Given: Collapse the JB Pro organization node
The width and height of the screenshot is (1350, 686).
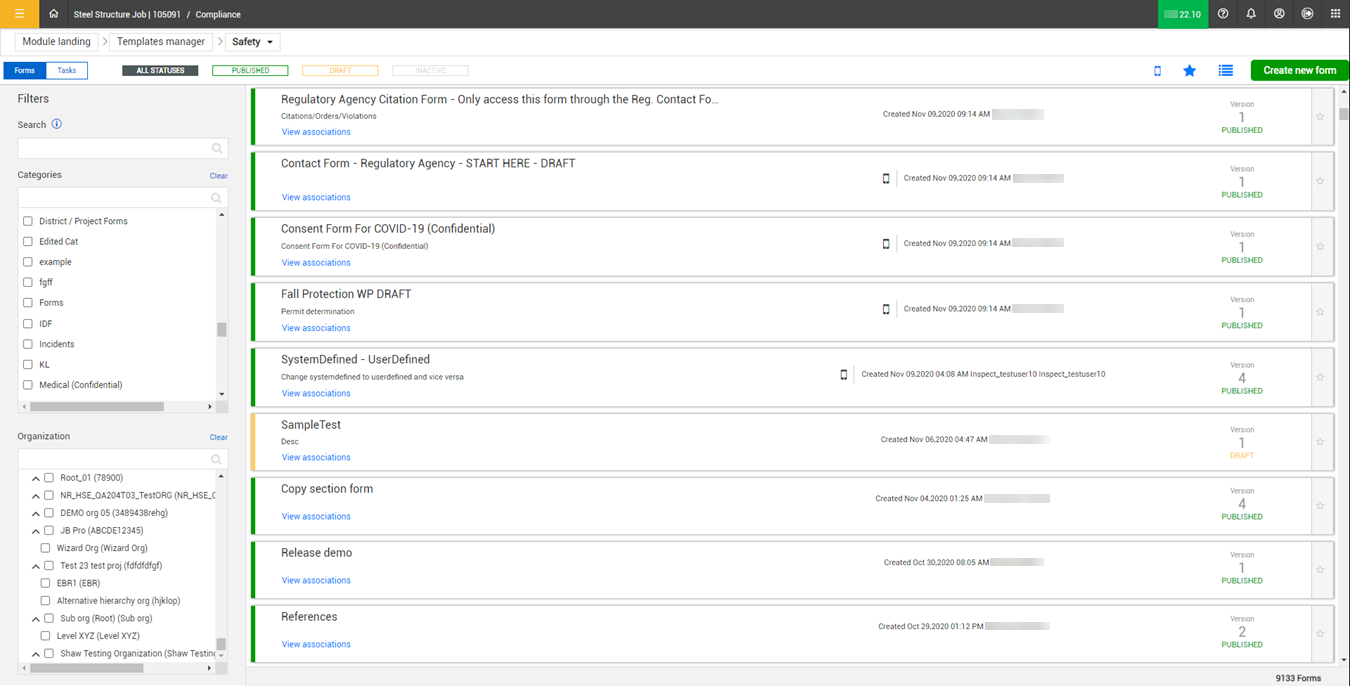Looking at the screenshot, I should pos(36,531).
